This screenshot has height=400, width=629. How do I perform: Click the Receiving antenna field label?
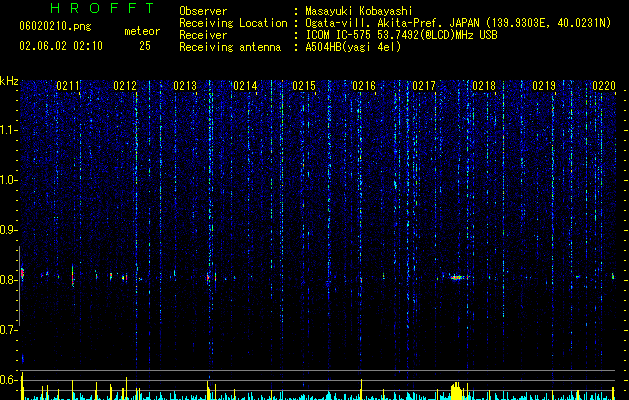(x=230, y=47)
